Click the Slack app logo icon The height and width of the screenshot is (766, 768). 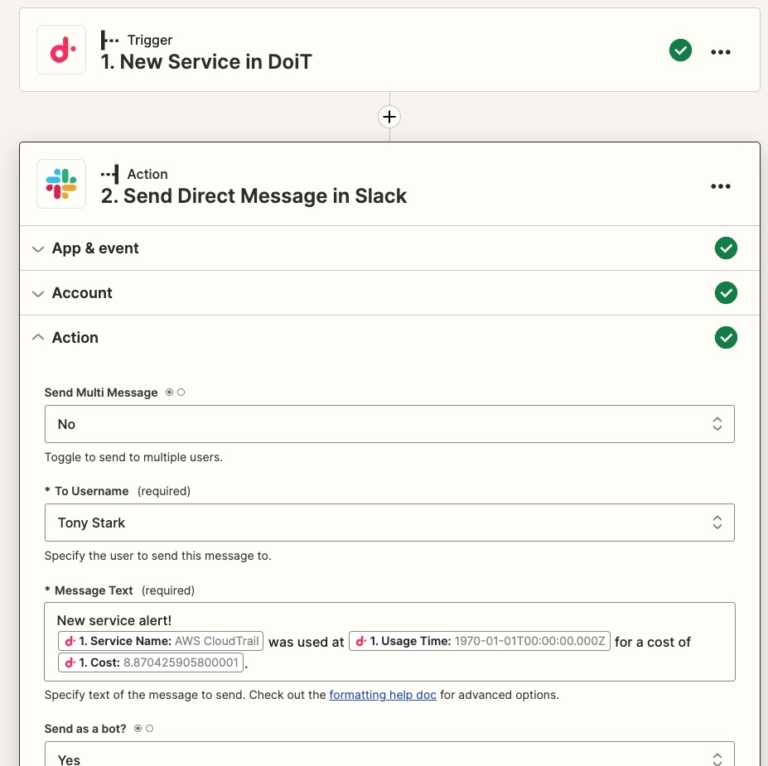point(61,184)
